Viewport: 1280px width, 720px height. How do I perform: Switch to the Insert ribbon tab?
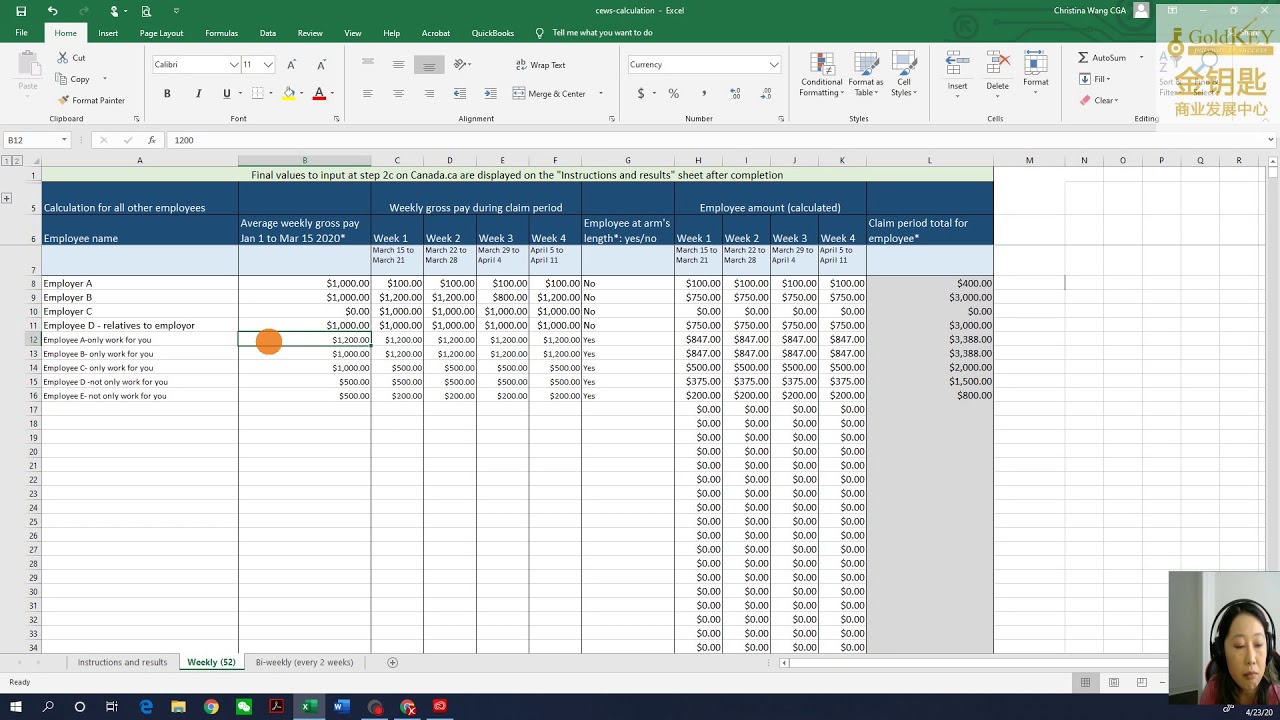(108, 33)
